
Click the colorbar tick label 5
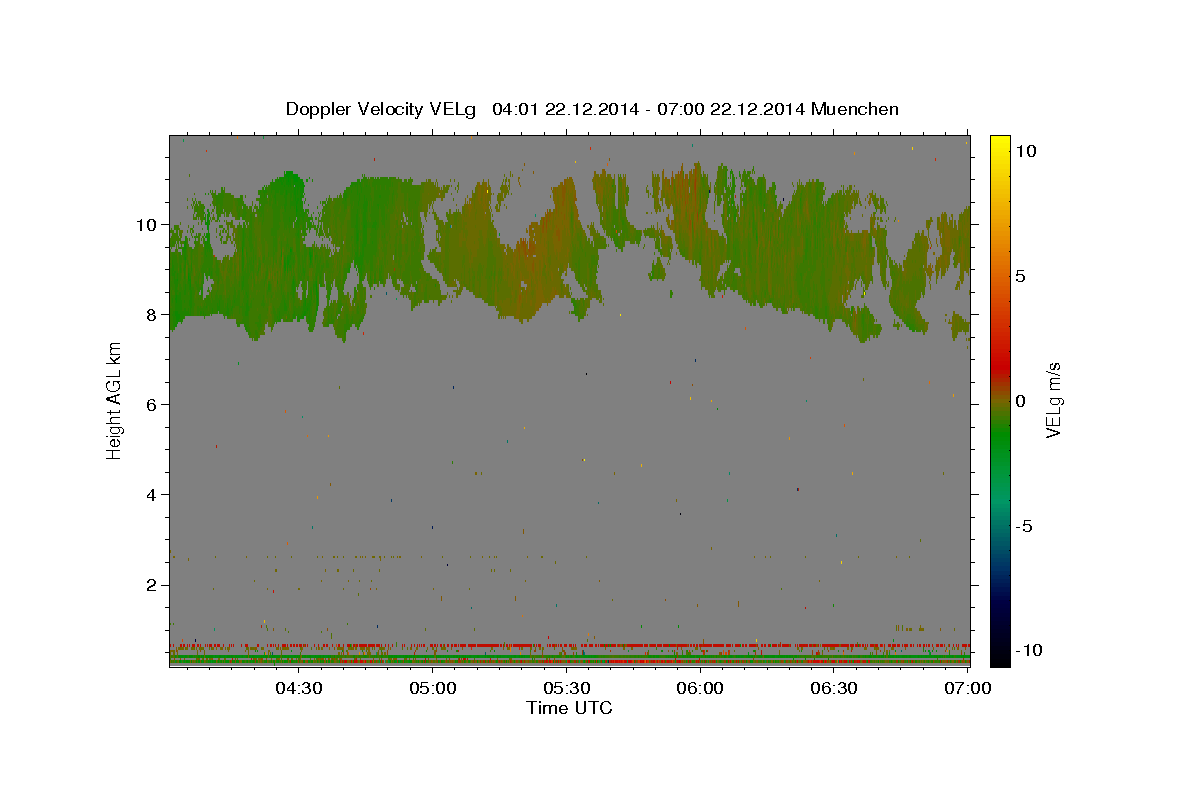[x=1020, y=276]
